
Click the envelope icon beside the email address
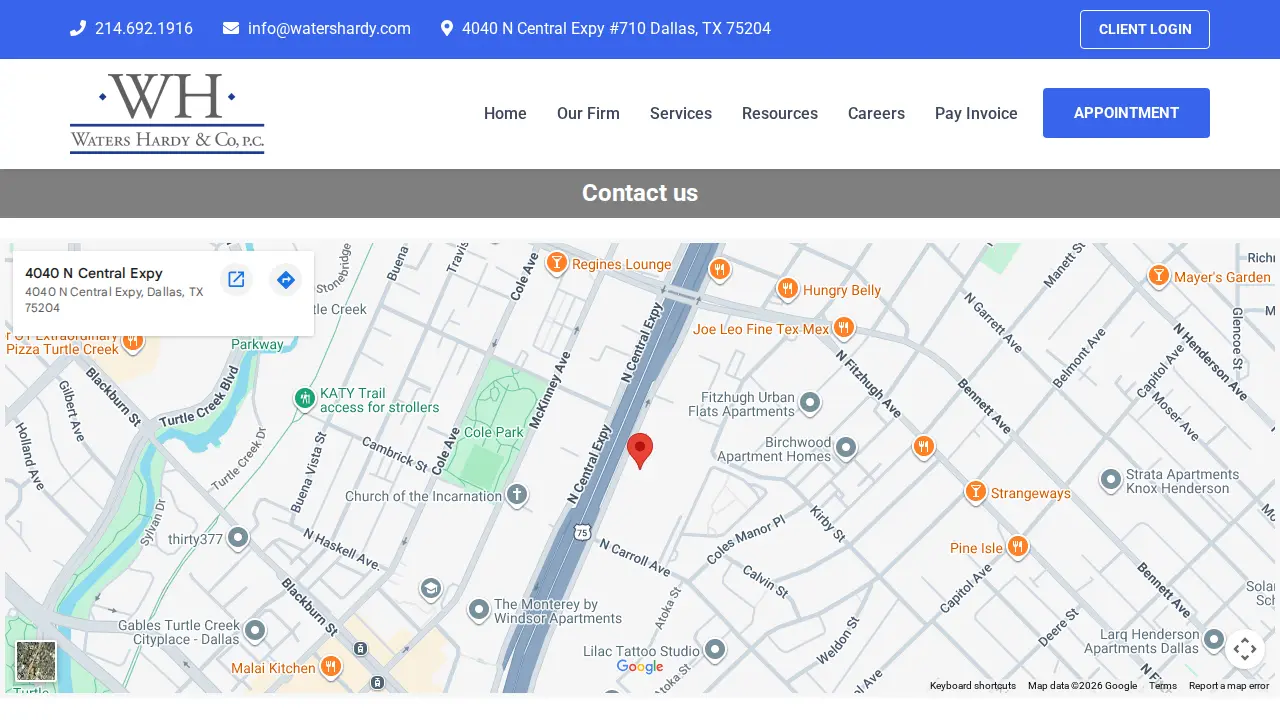click(x=231, y=28)
